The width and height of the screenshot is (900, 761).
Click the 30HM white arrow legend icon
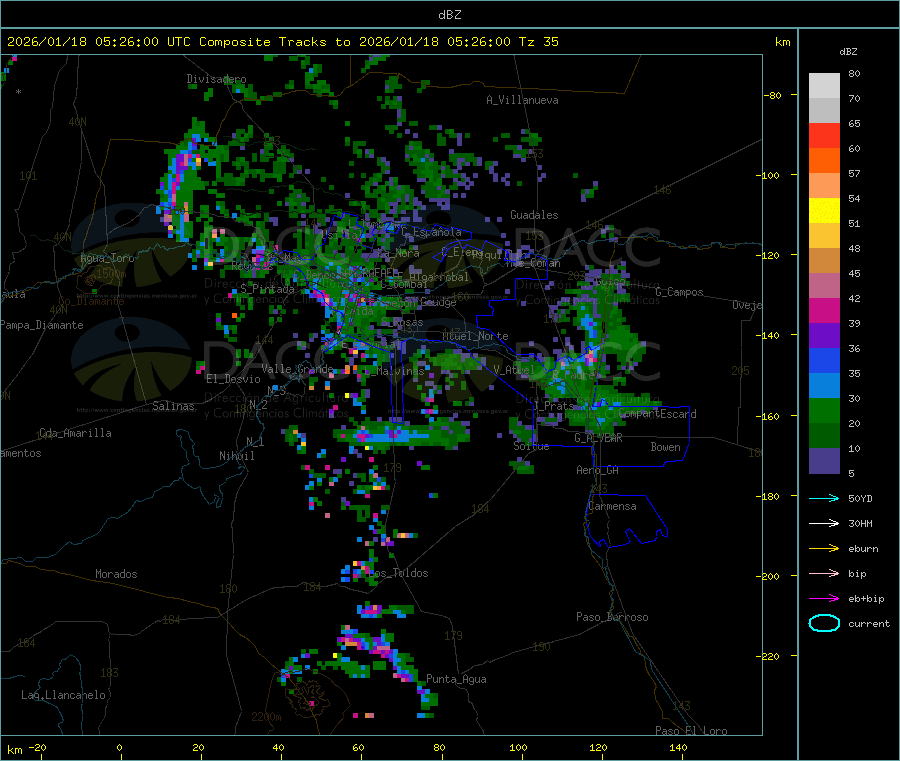pyautogui.click(x=824, y=523)
